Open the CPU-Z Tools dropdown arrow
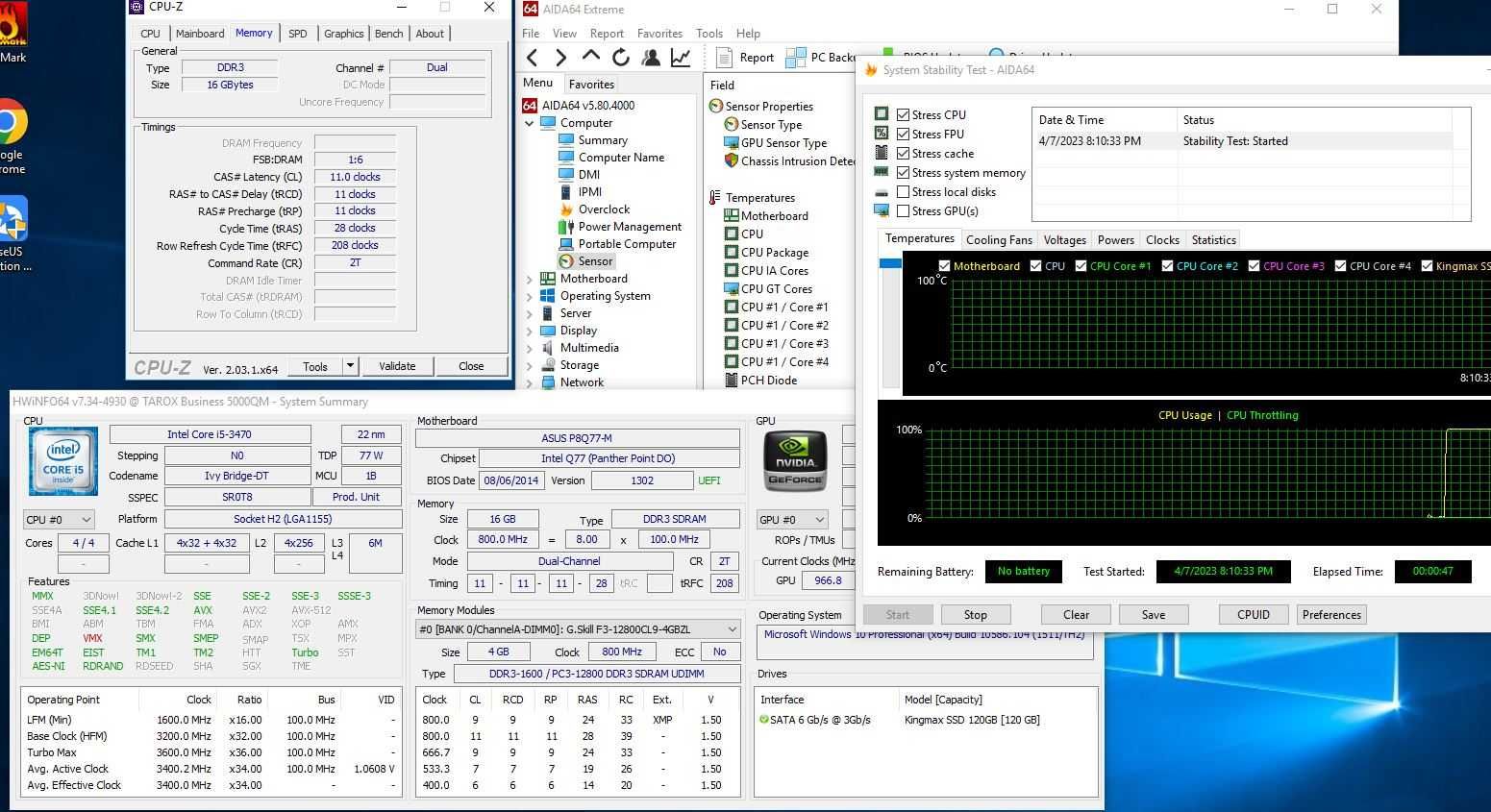This screenshot has width=1491, height=812. [350, 366]
